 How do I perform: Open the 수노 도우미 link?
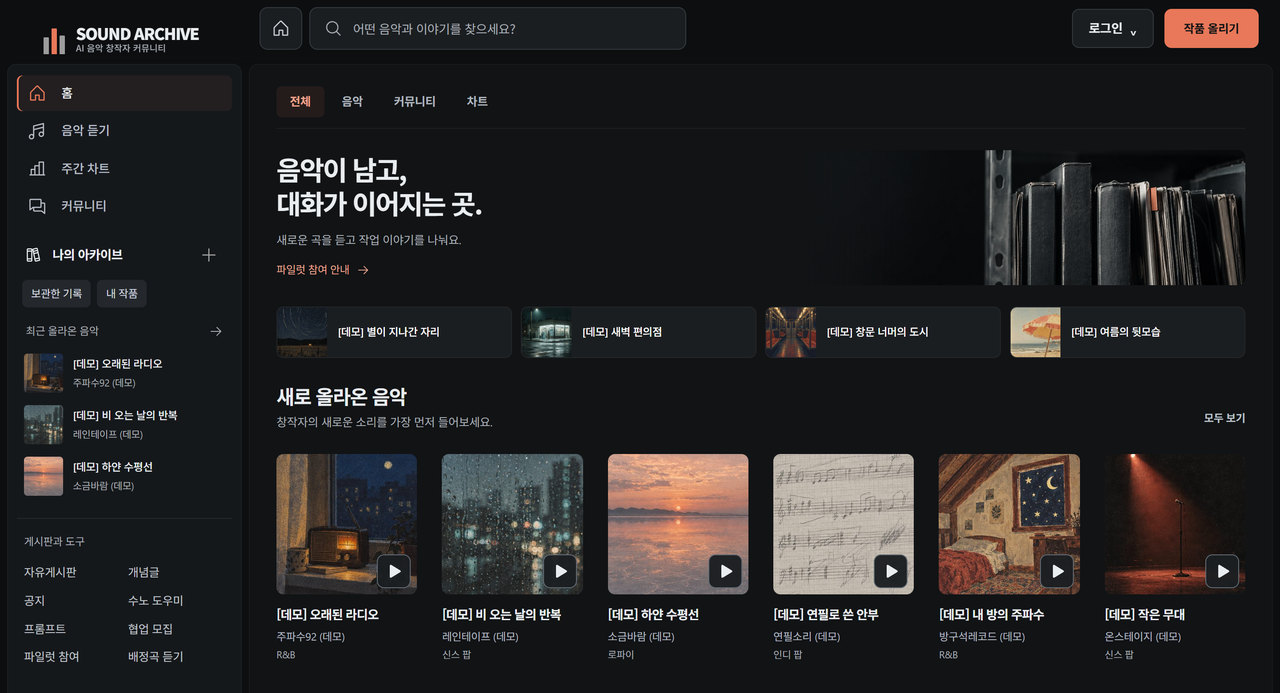pyautogui.click(x=155, y=601)
